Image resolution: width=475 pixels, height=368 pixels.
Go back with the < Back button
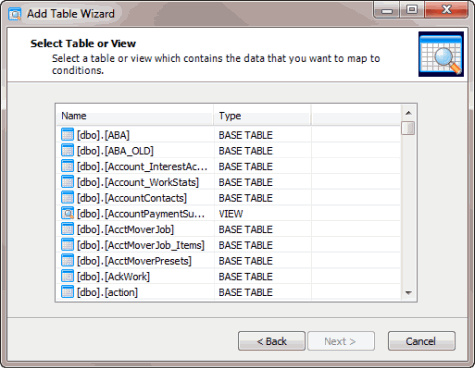click(272, 341)
